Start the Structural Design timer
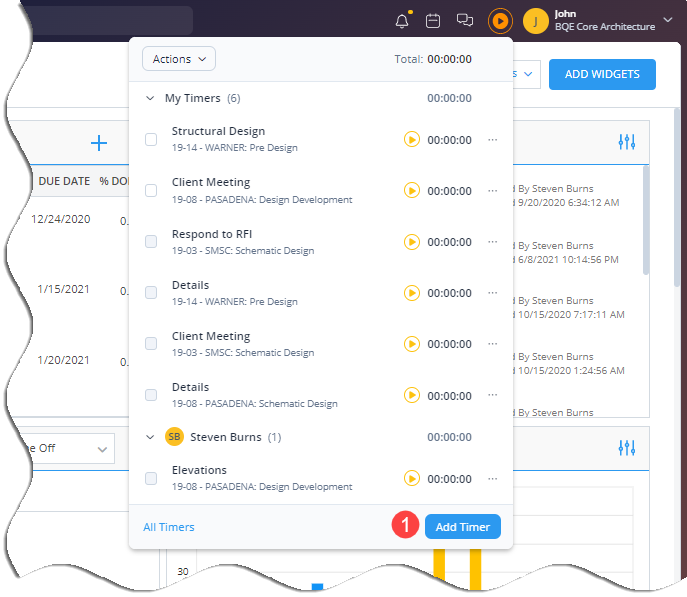The height and width of the screenshot is (597, 687). tap(411, 140)
